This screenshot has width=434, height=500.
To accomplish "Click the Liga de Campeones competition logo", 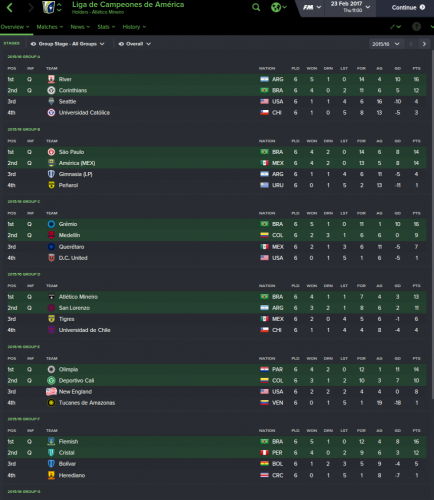I will [49, 7].
